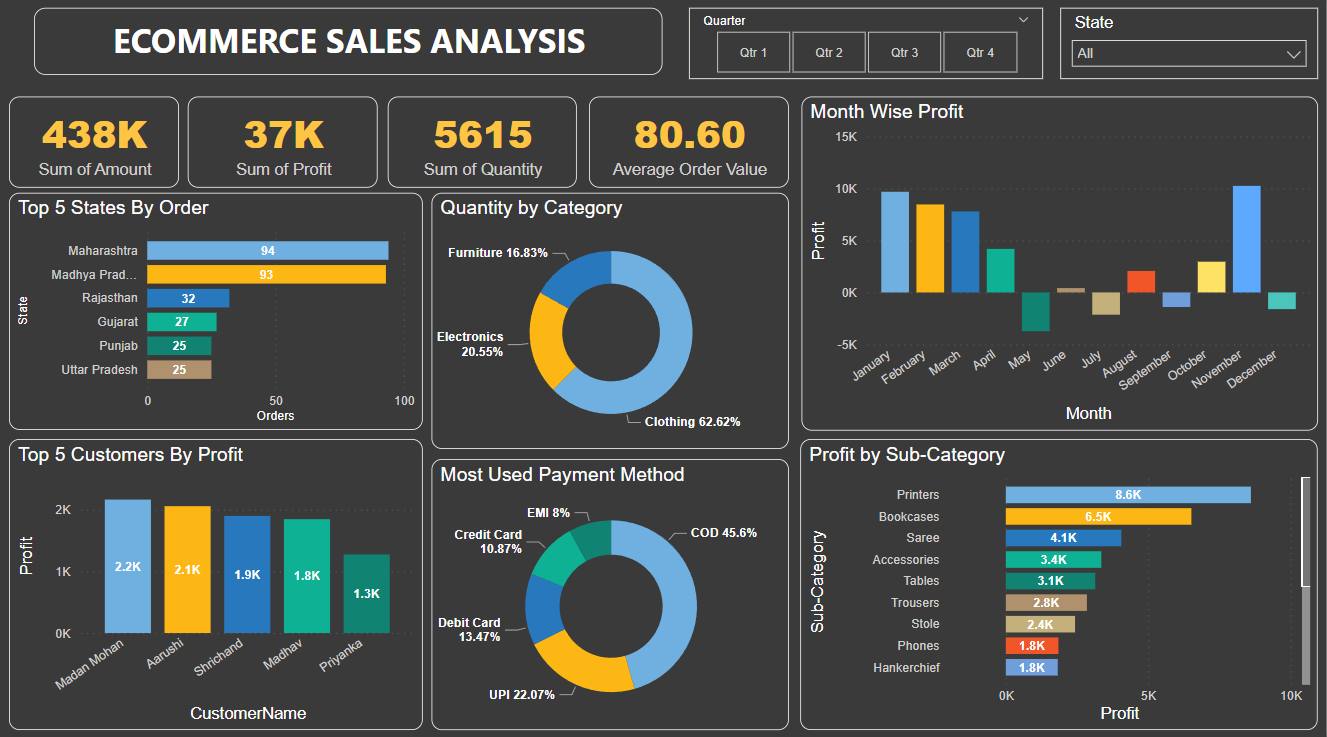Open the State dropdown arrow

(1295, 53)
